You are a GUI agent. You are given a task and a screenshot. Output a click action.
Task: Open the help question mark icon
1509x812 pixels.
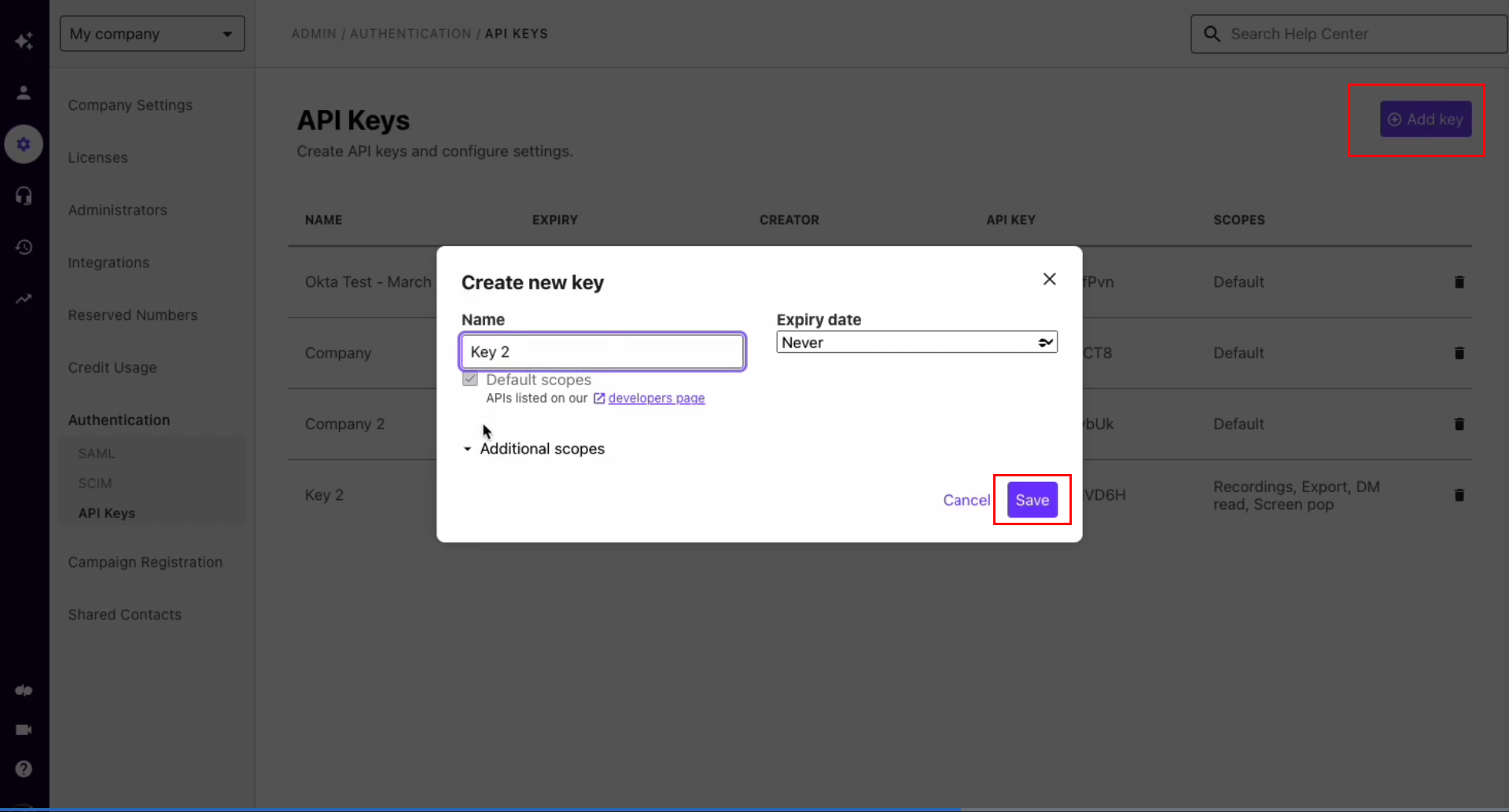pos(24,769)
